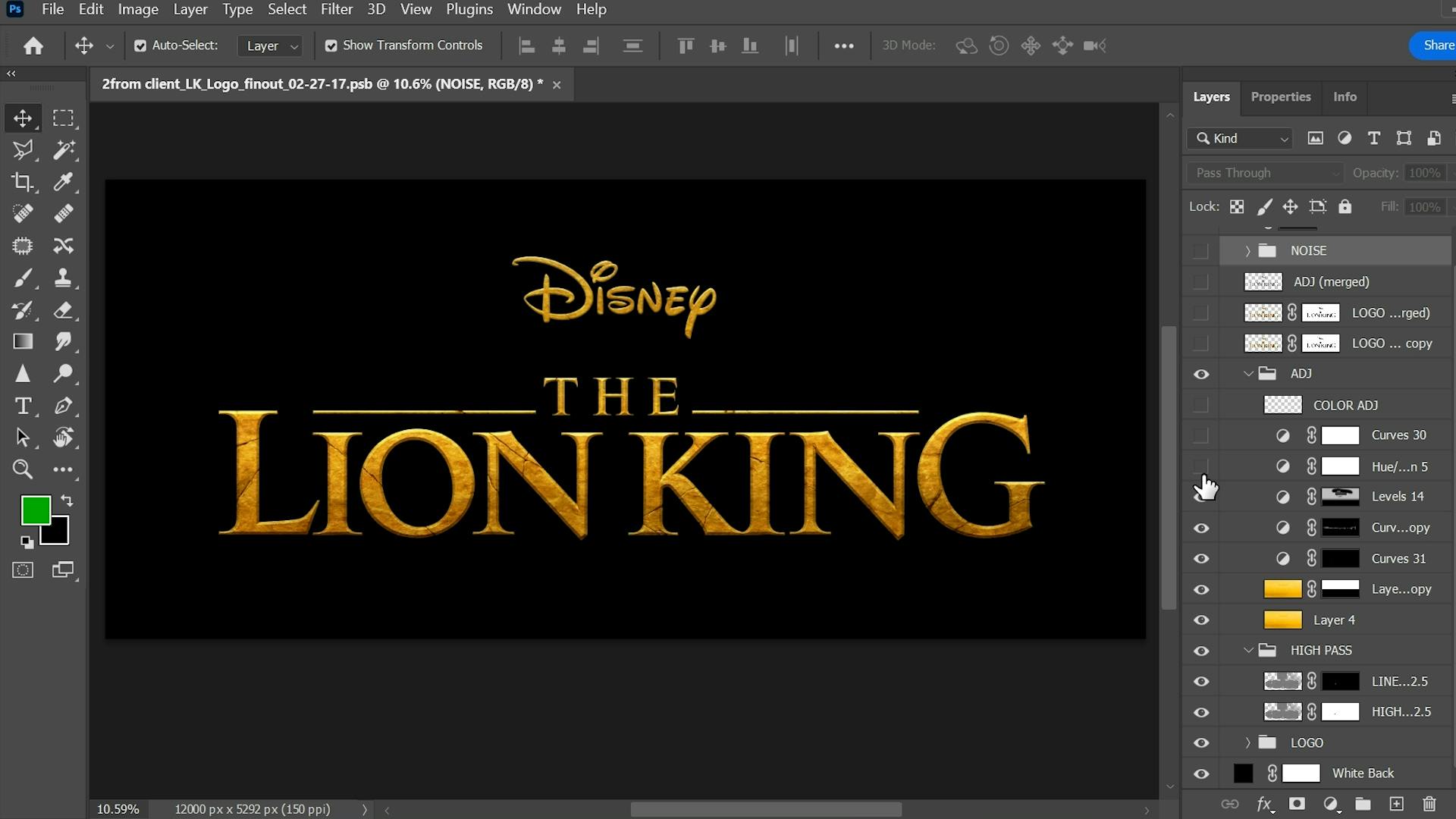The height and width of the screenshot is (819, 1456).
Task: Create a new layer
Action: click(1396, 804)
